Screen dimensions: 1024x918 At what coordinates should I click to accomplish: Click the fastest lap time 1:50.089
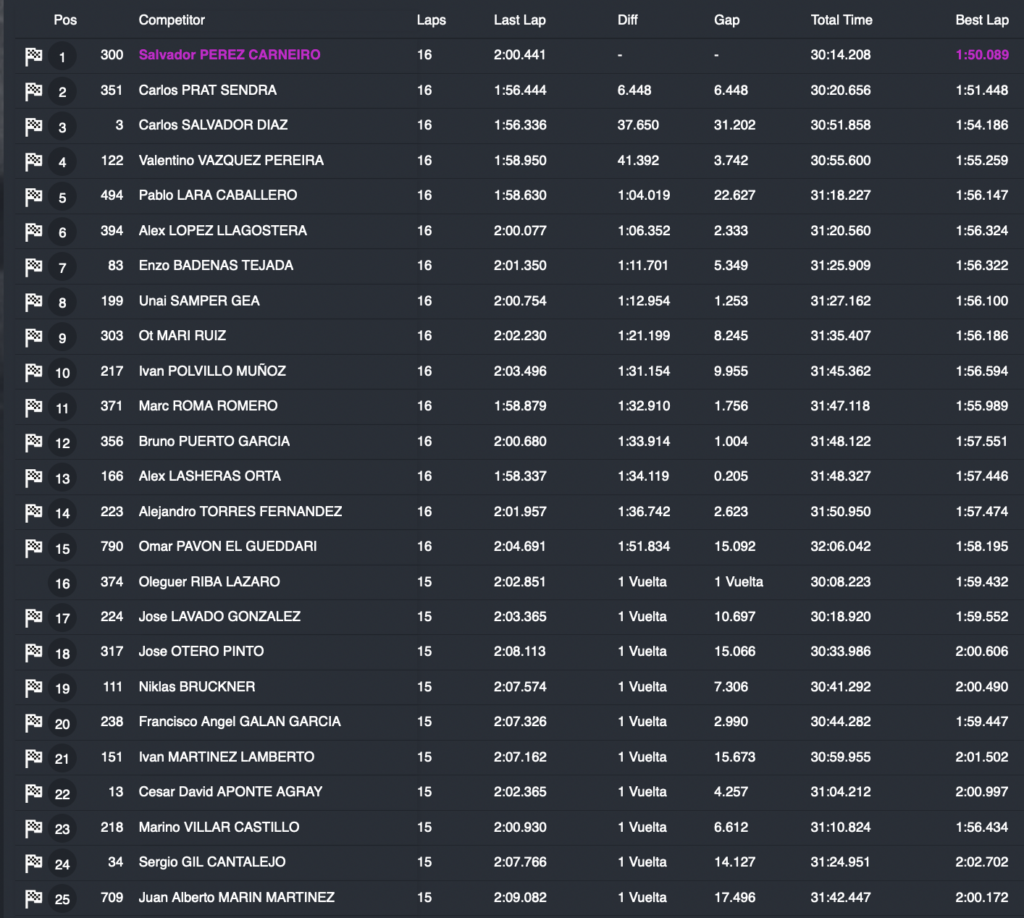(x=981, y=55)
